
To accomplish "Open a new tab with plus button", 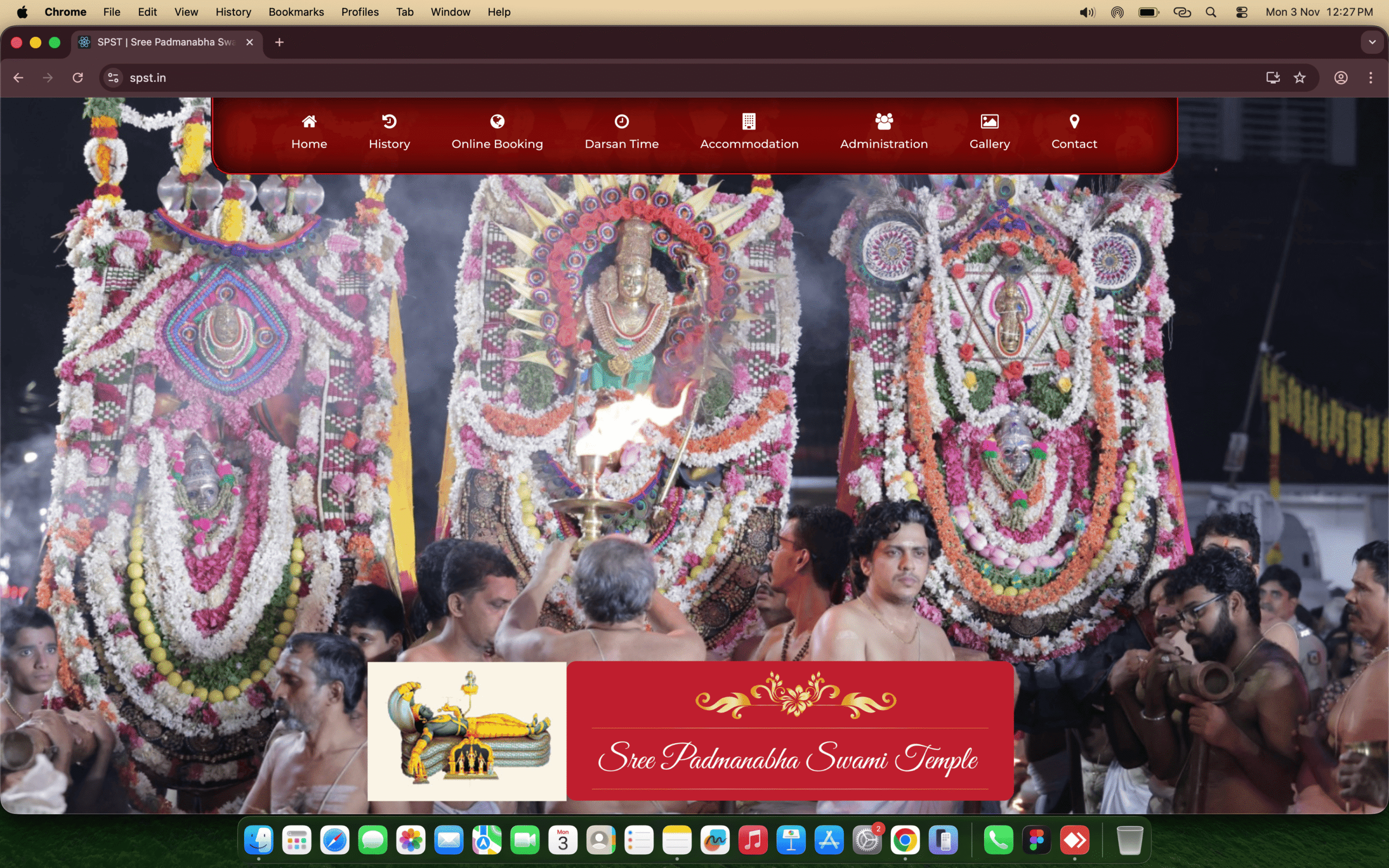I will click(279, 42).
